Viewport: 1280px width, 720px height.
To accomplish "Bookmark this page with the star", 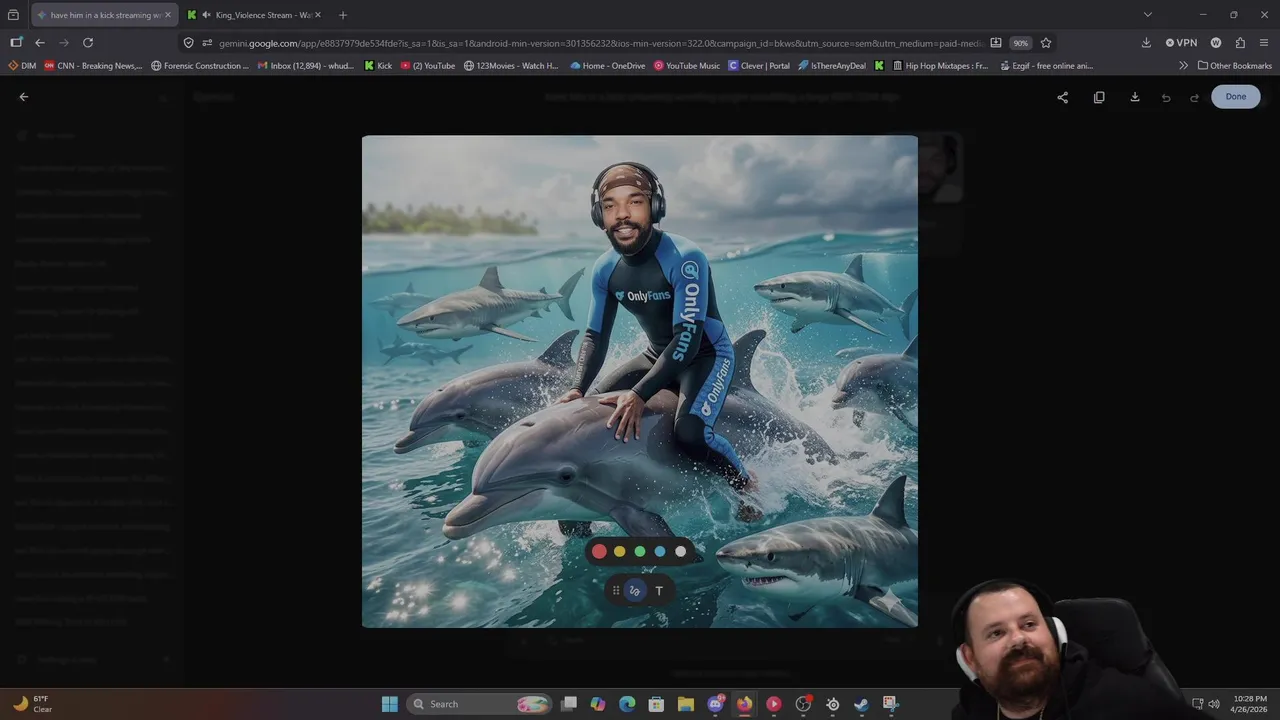I will (1046, 43).
